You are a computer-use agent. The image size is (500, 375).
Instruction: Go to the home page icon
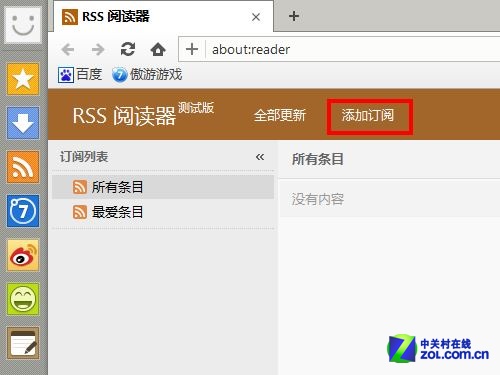pyautogui.click(x=158, y=49)
